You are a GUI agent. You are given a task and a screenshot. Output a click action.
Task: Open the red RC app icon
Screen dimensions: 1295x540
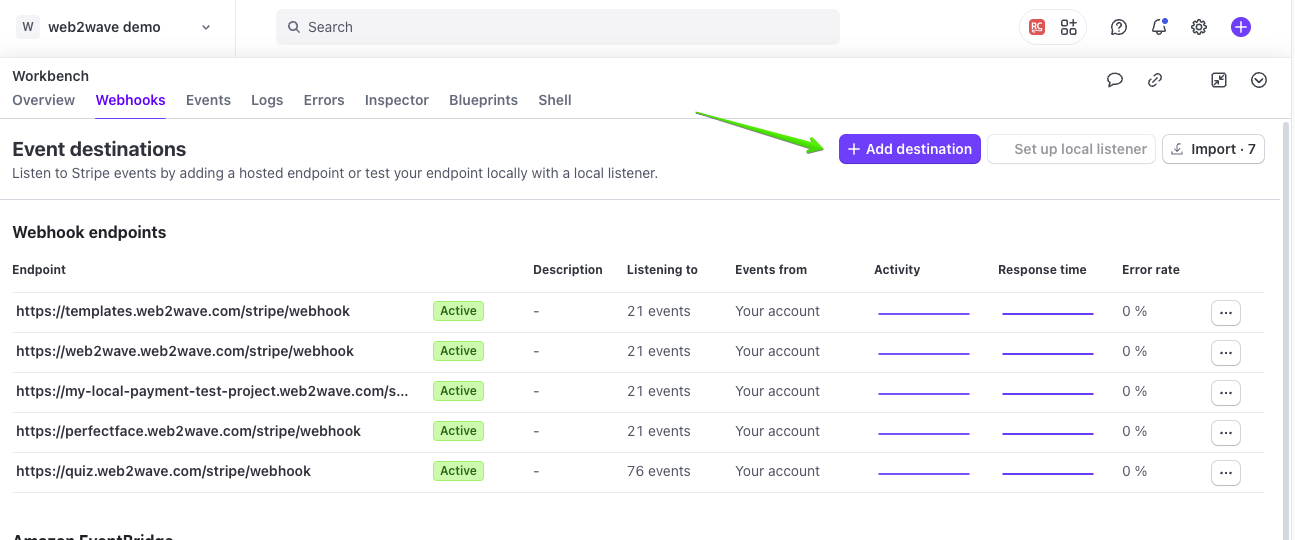(1037, 27)
